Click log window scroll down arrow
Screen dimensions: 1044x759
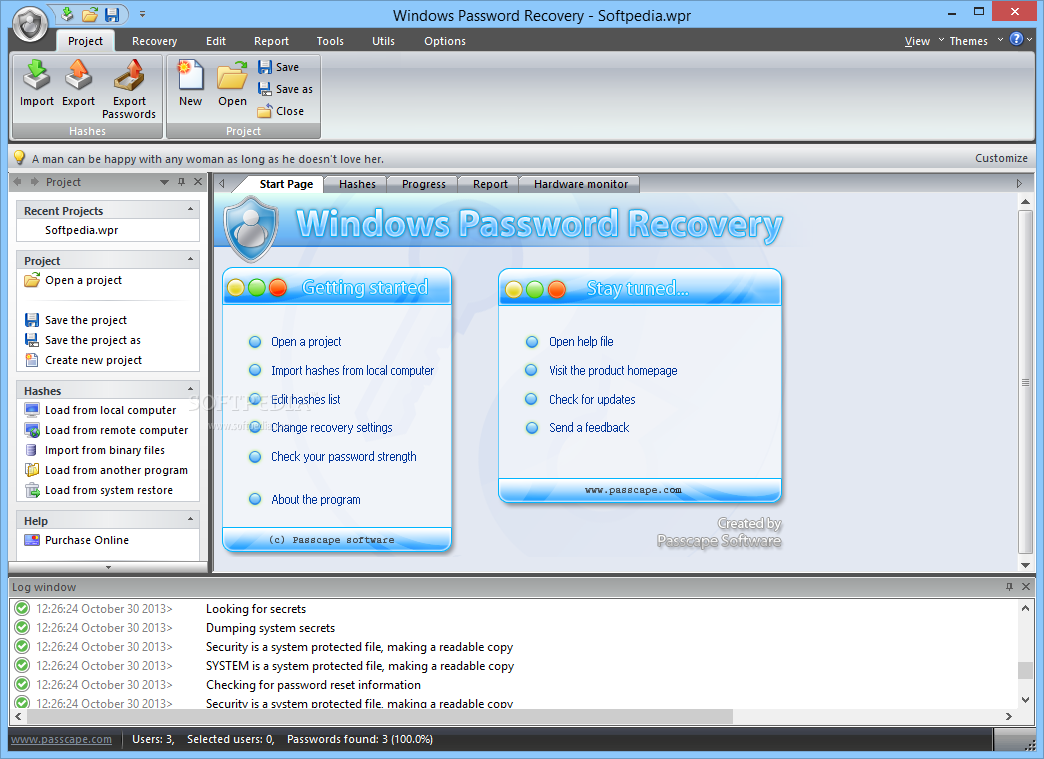coord(1025,700)
